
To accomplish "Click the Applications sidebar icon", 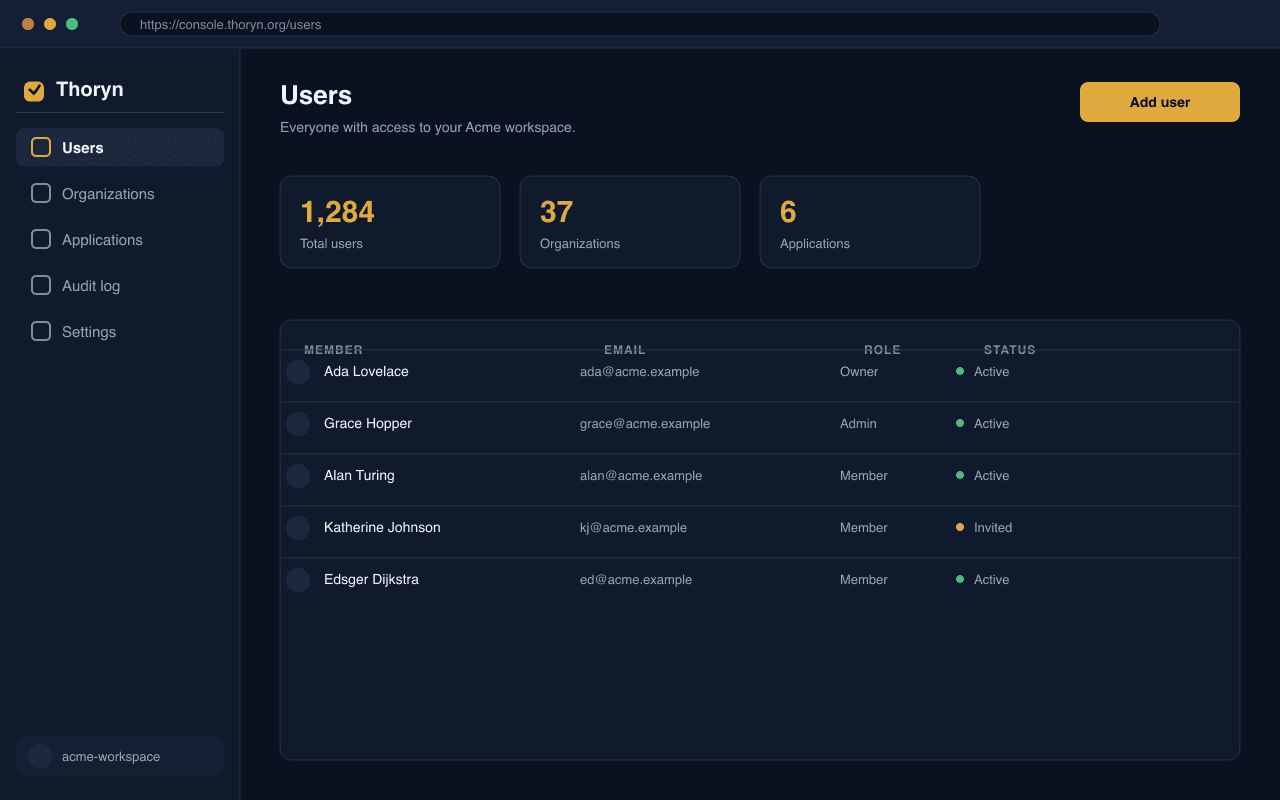I will [x=41, y=239].
